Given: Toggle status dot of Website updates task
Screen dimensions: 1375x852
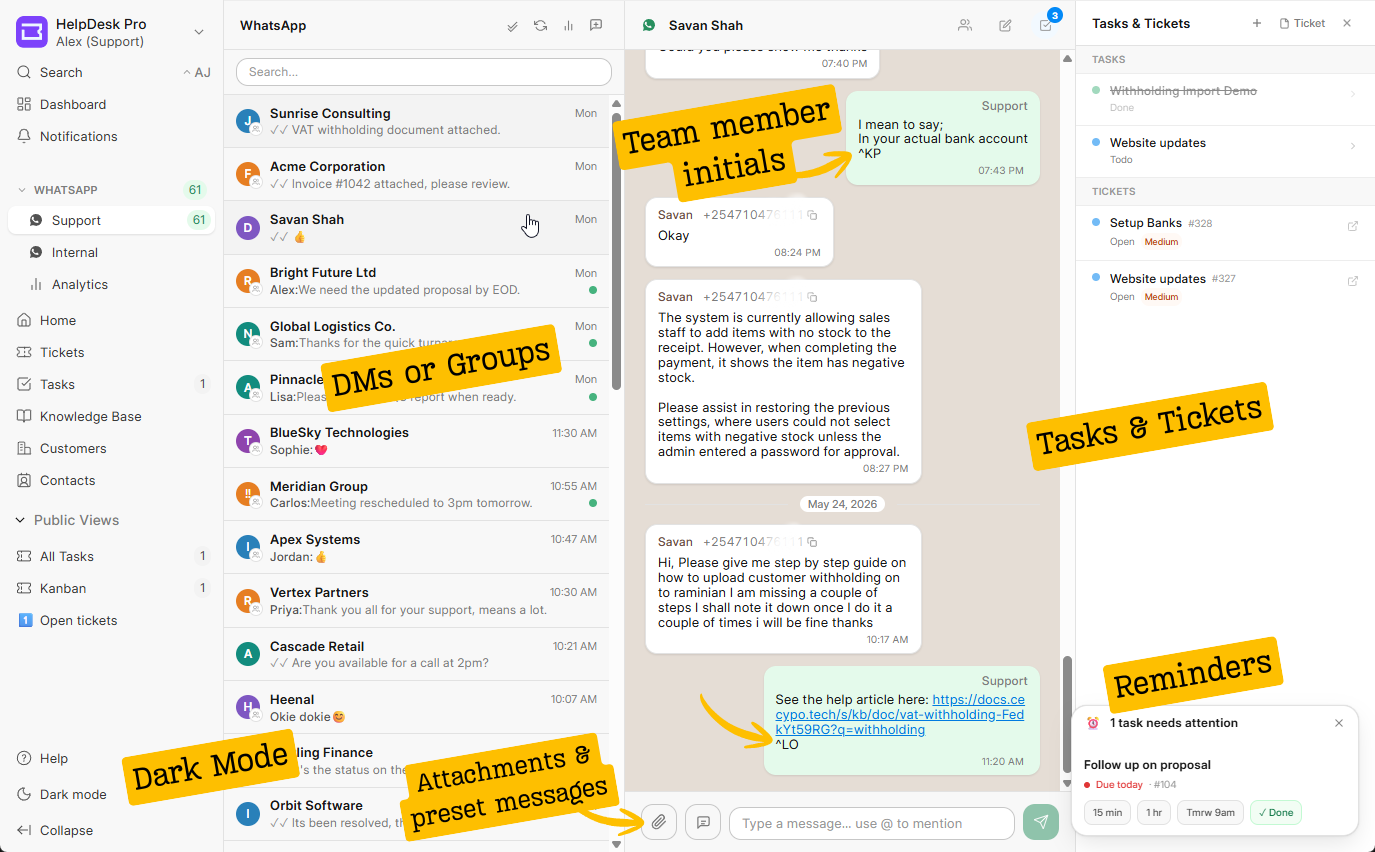Looking at the screenshot, I should tap(1096, 142).
